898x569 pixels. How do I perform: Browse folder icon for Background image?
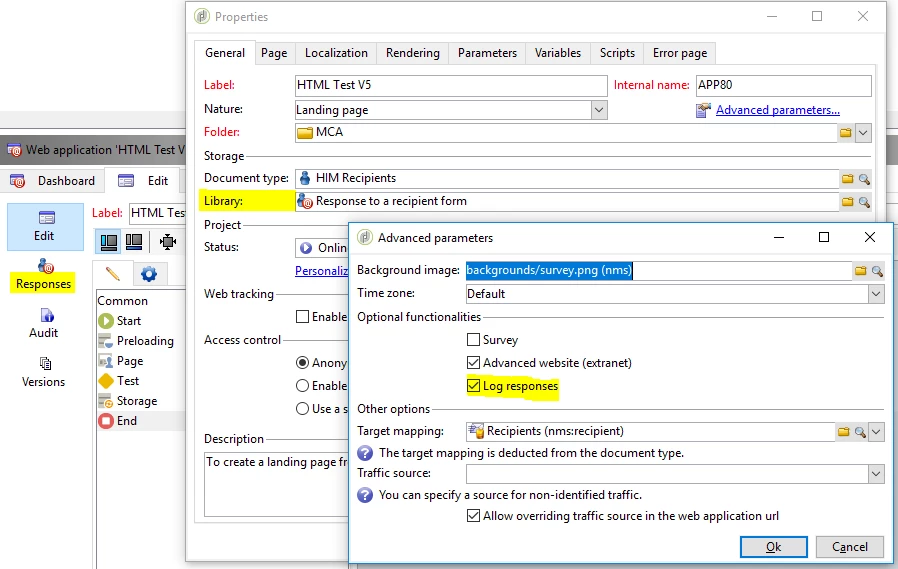tap(860, 271)
